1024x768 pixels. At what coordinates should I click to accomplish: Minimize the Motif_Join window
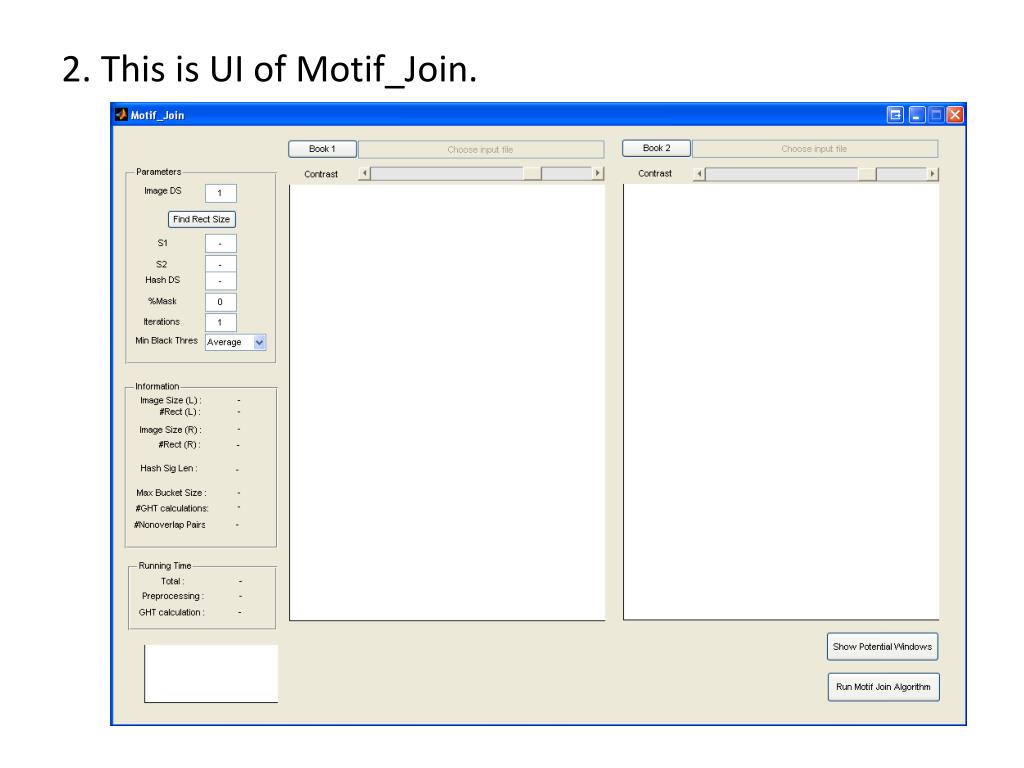tap(917, 115)
